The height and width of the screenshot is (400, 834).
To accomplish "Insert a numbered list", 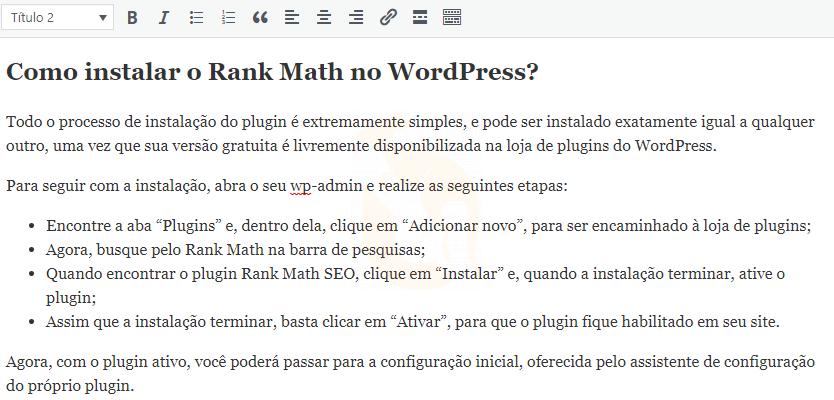I will (x=228, y=18).
